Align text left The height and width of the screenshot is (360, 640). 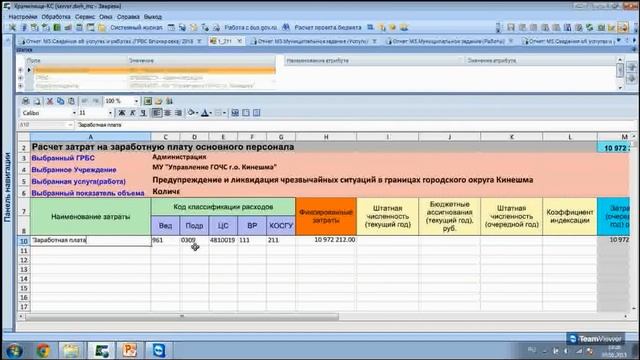[x=156, y=113]
